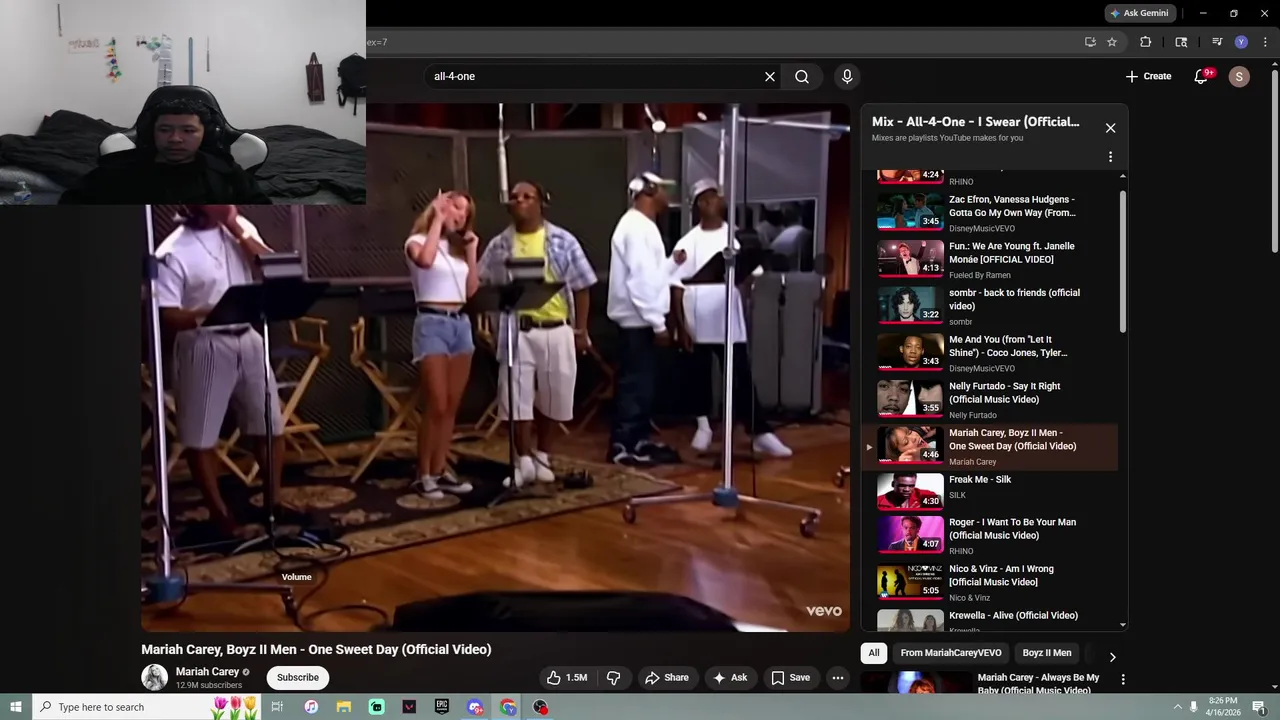Open the Chrome three-dot menu

point(1265,42)
